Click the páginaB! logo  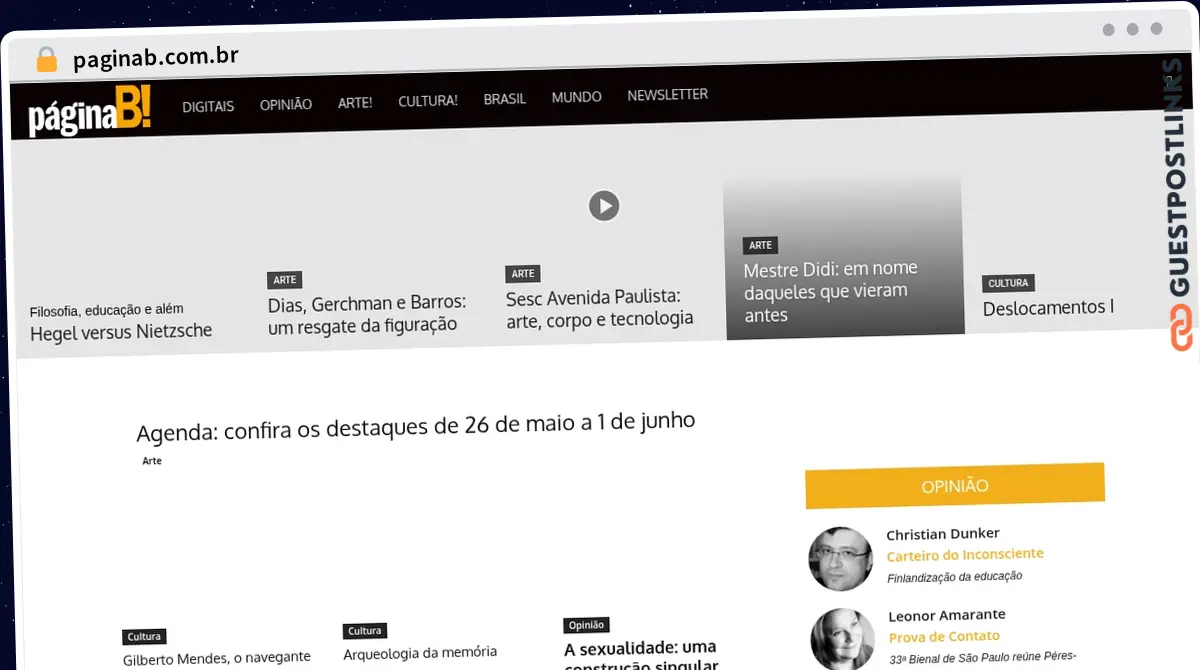point(90,113)
